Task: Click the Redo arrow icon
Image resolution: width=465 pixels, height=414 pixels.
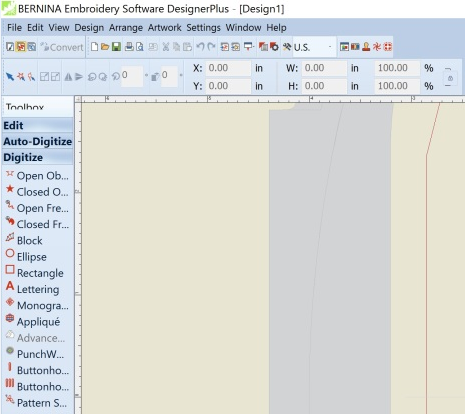Action: tap(211, 47)
